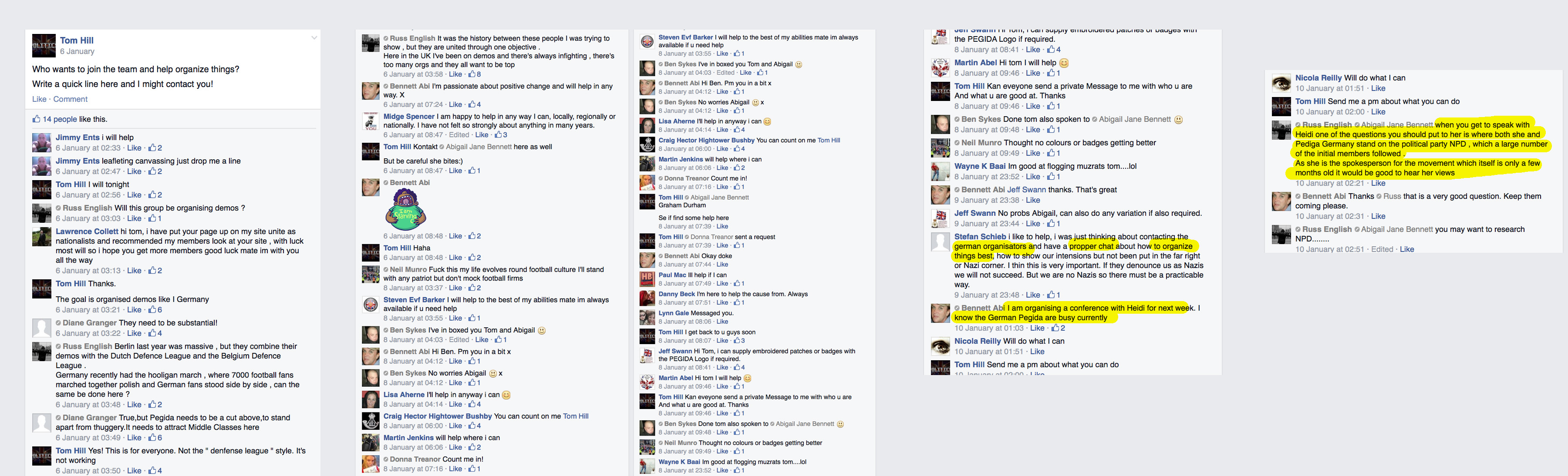The image size is (1568, 476).
Task: Click Like under Nicola Reilly's 'Will do what I can' in far-right panel
Action: 1378,88
